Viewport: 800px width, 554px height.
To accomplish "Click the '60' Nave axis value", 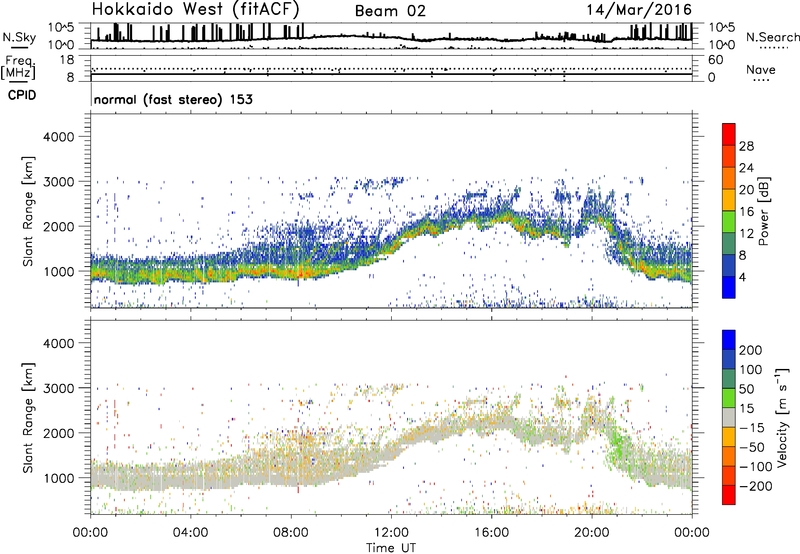I will 716,60.
